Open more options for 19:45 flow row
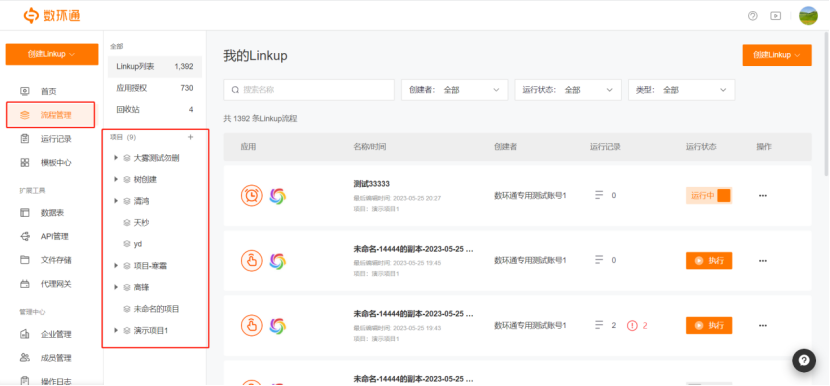Image resolution: width=830 pixels, height=386 pixels. click(763, 261)
